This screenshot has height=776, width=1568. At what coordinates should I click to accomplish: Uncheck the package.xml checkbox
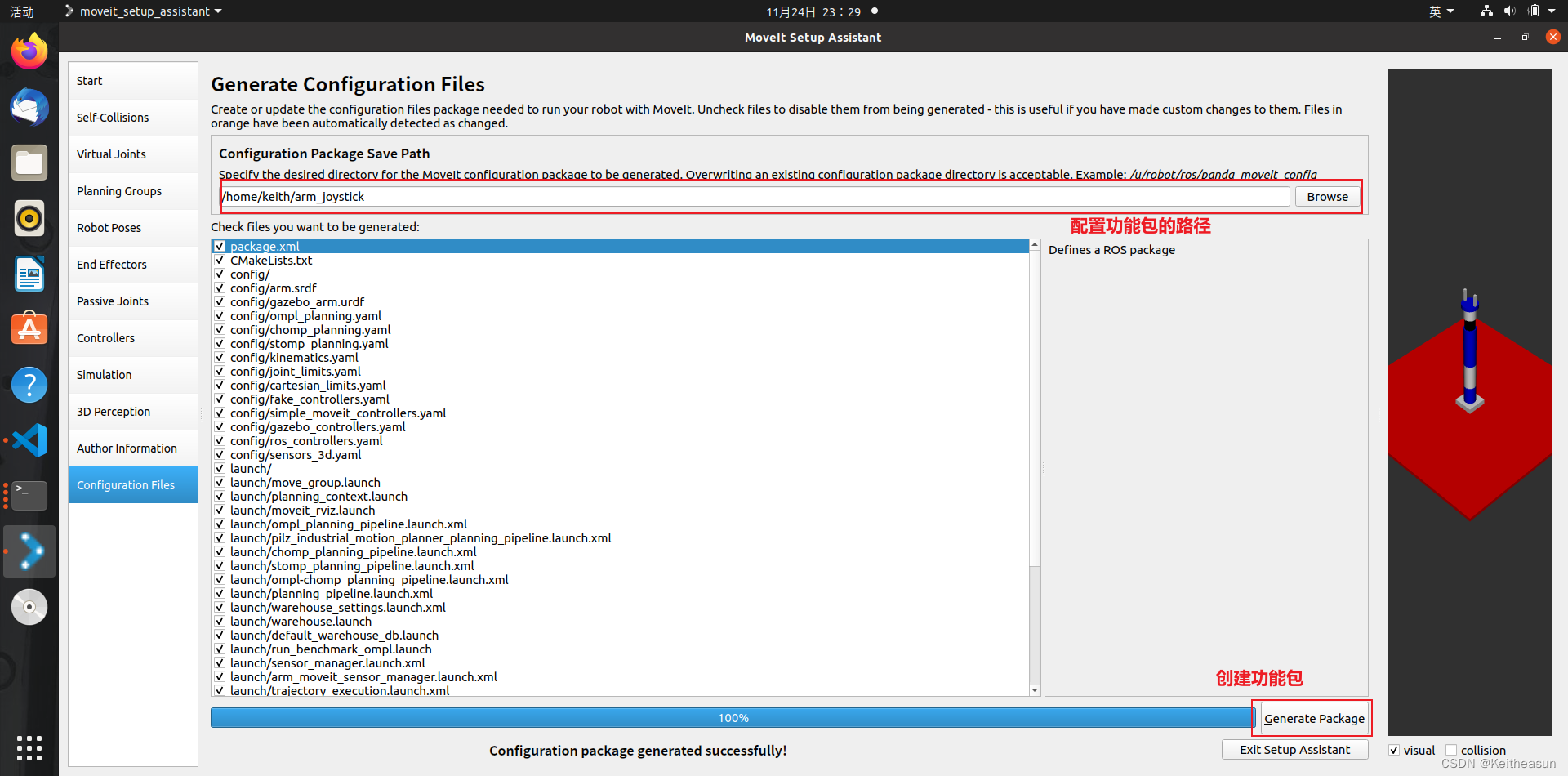220,246
